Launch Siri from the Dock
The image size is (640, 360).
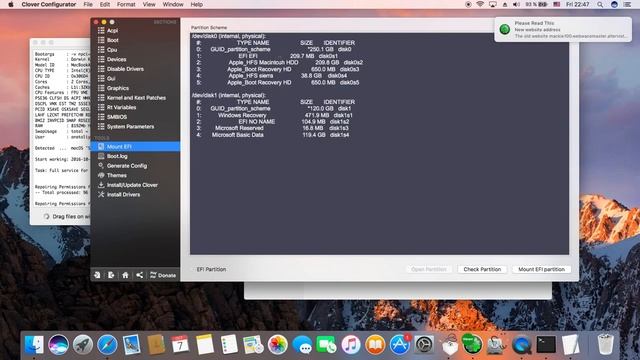tap(58, 345)
